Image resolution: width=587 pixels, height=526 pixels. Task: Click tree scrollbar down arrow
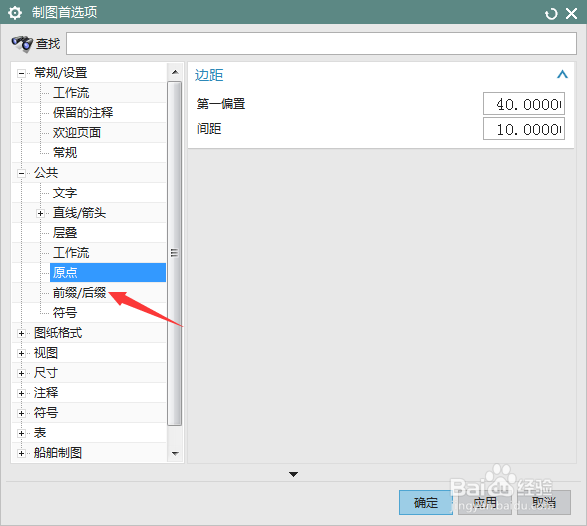(x=175, y=453)
